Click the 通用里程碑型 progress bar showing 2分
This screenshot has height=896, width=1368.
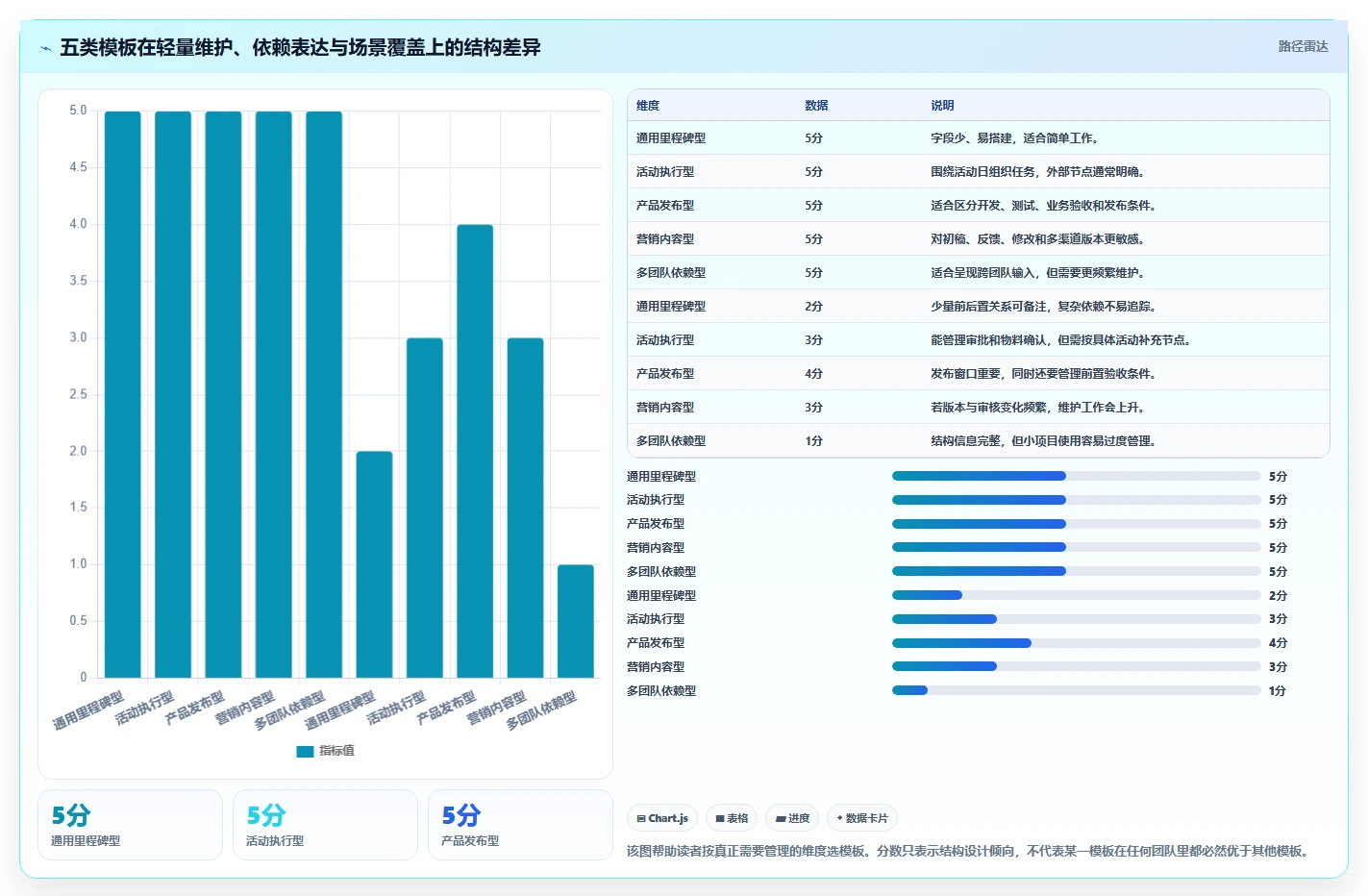click(1077, 595)
